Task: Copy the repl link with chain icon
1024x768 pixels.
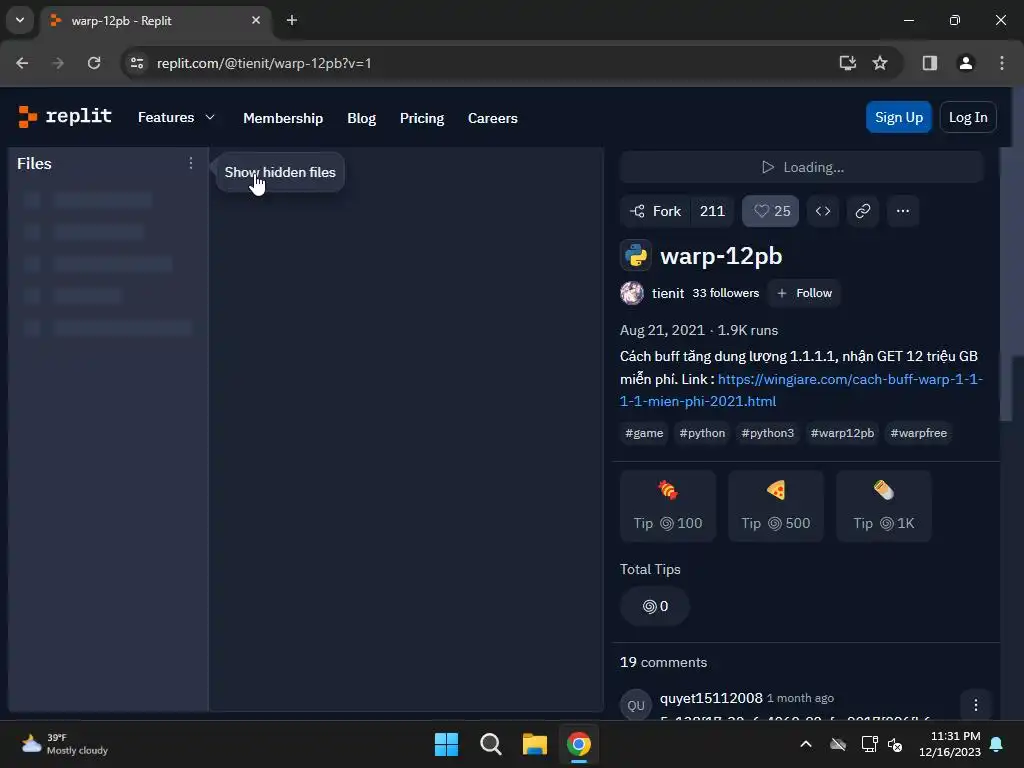Action: (863, 211)
